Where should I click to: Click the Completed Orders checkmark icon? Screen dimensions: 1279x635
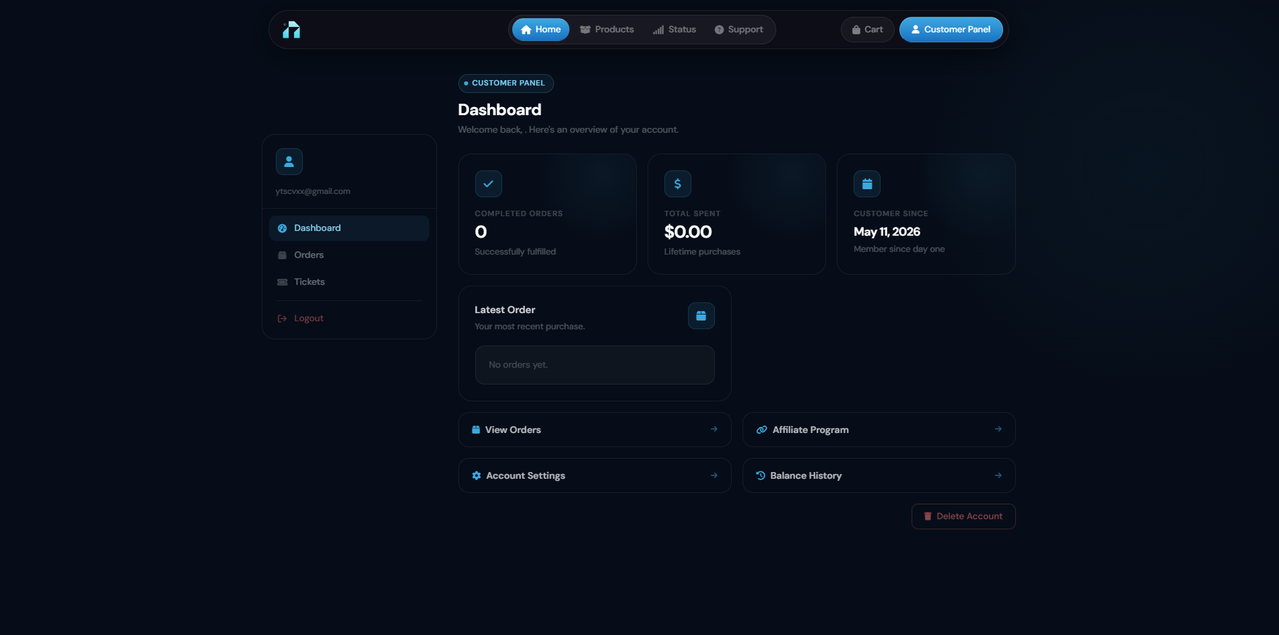pyautogui.click(x=488, y=184)
